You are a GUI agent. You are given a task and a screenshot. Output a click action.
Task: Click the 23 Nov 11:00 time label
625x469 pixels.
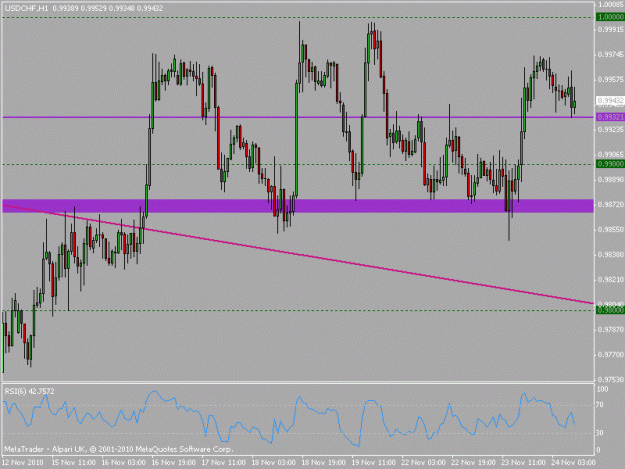click(523, 462)
